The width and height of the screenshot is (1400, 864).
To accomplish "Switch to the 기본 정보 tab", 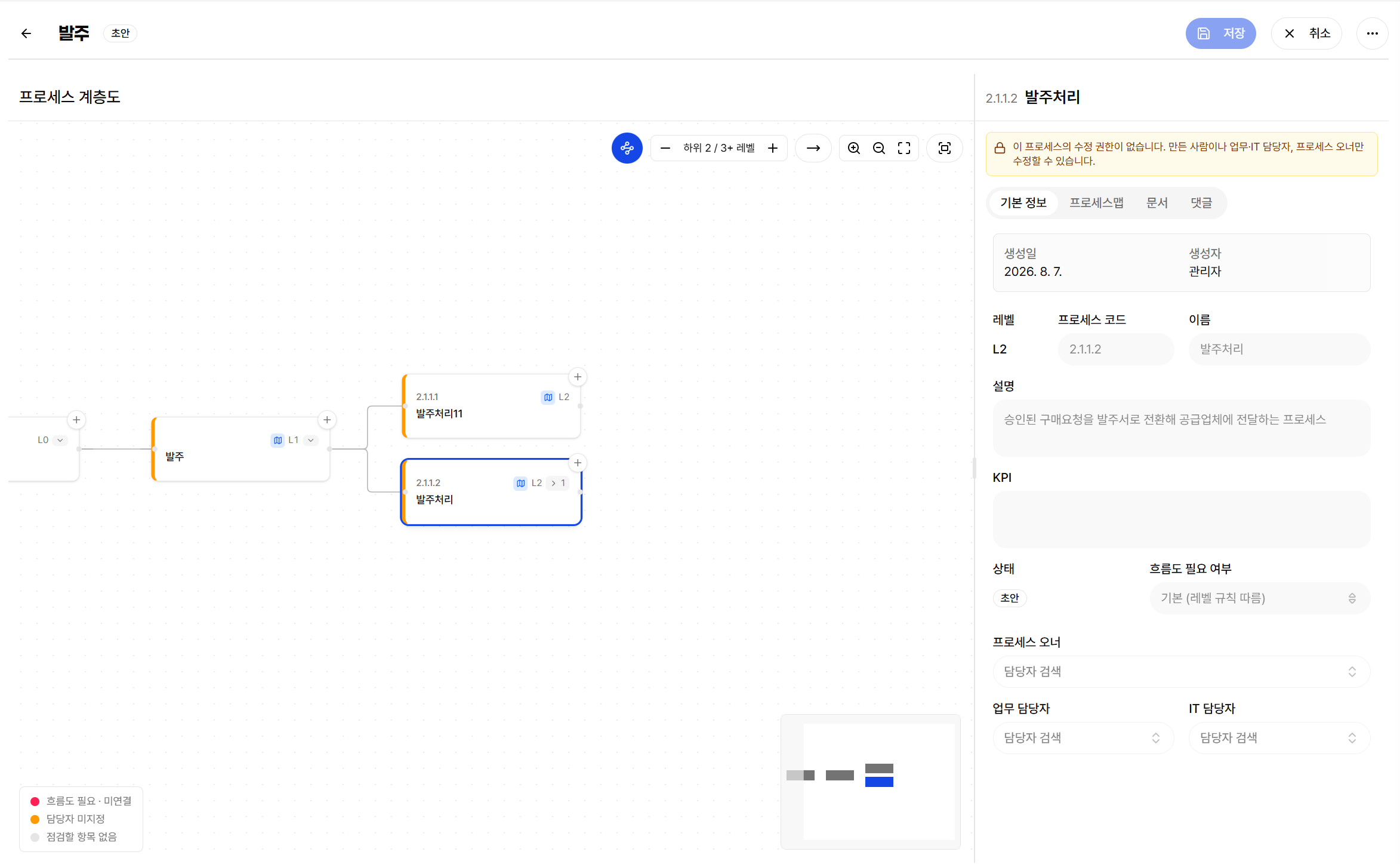I will (1023, 203).
